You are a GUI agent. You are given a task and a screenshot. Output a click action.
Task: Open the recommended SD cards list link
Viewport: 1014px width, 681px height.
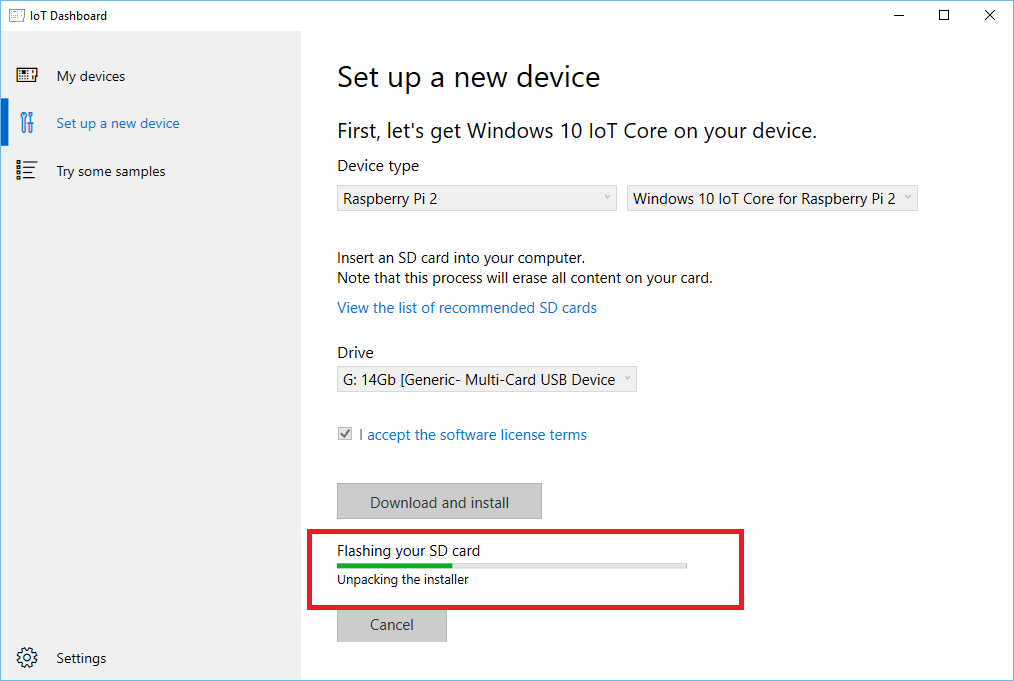click(x=467, y=308)
